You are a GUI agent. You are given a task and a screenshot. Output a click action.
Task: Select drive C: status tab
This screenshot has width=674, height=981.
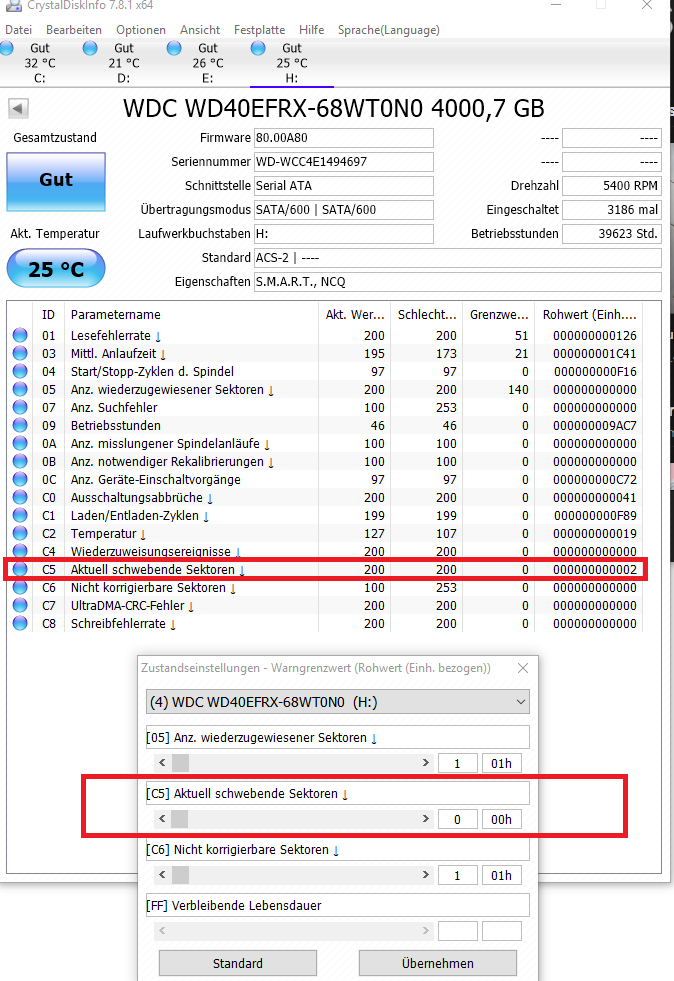[x=40, y=63]
